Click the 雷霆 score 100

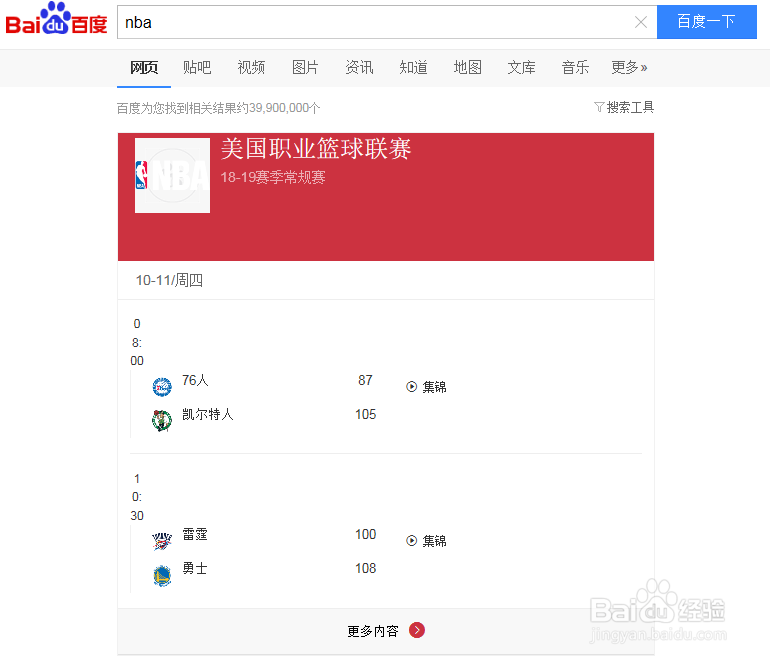click(366, 534)
